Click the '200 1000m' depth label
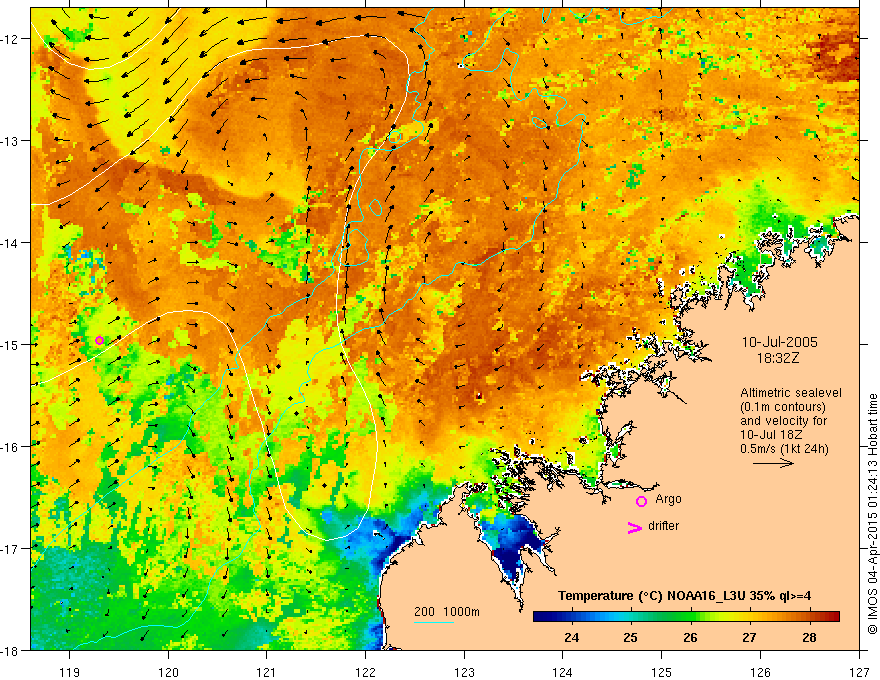Viewport: 880px width, 680px height. click(x=447, y=612)
